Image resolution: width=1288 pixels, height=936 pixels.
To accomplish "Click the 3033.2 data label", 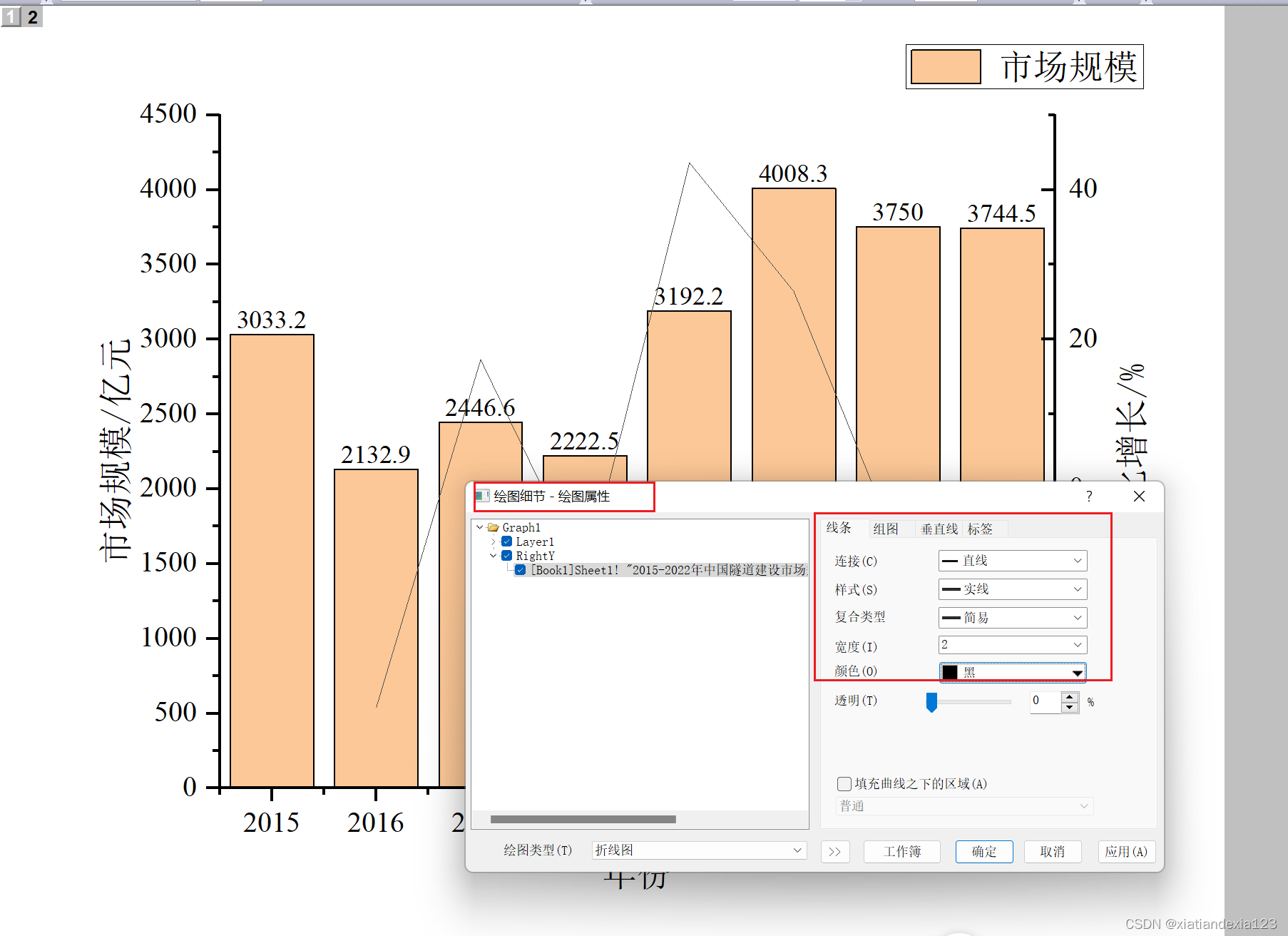I will tap(271, 320).
